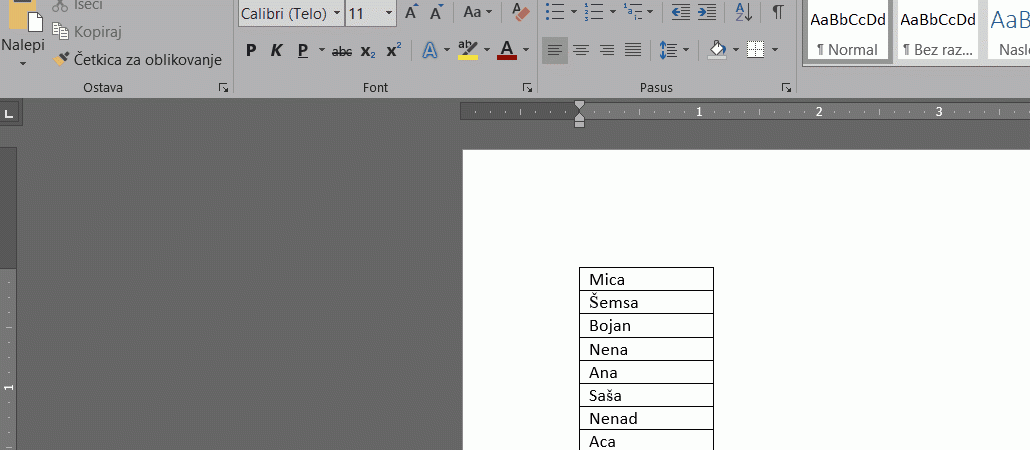Grow font size with the larger A icon
Image resolution: width=1030 pixels, height=450 pixels.
point(411,13)
